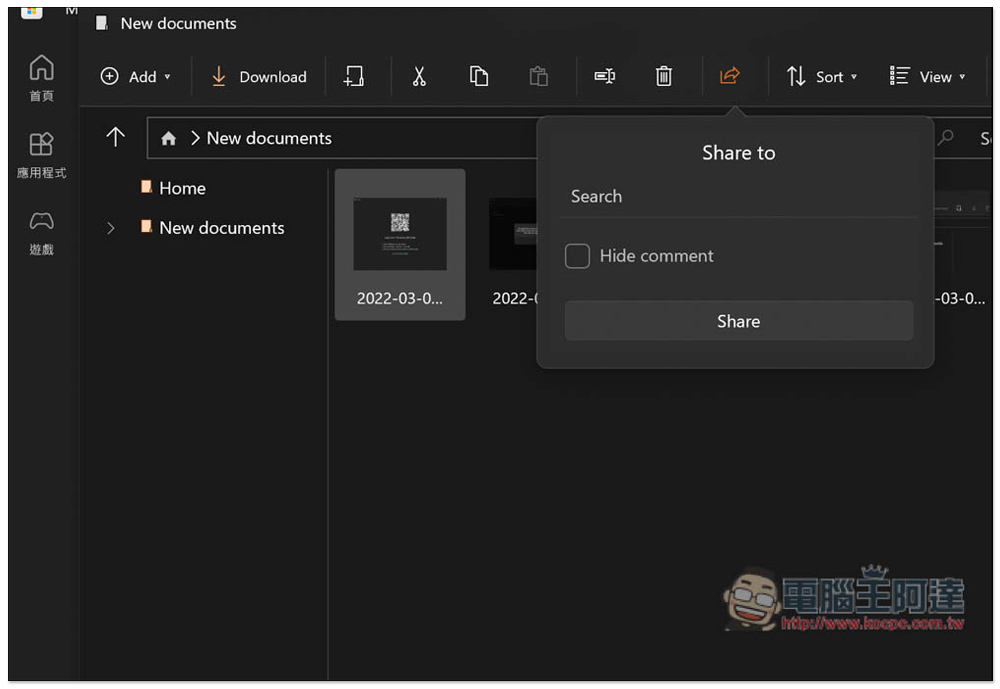Screen dimensions: 1000x689
Task: Open the View dropdown
Action: [928, 77]
